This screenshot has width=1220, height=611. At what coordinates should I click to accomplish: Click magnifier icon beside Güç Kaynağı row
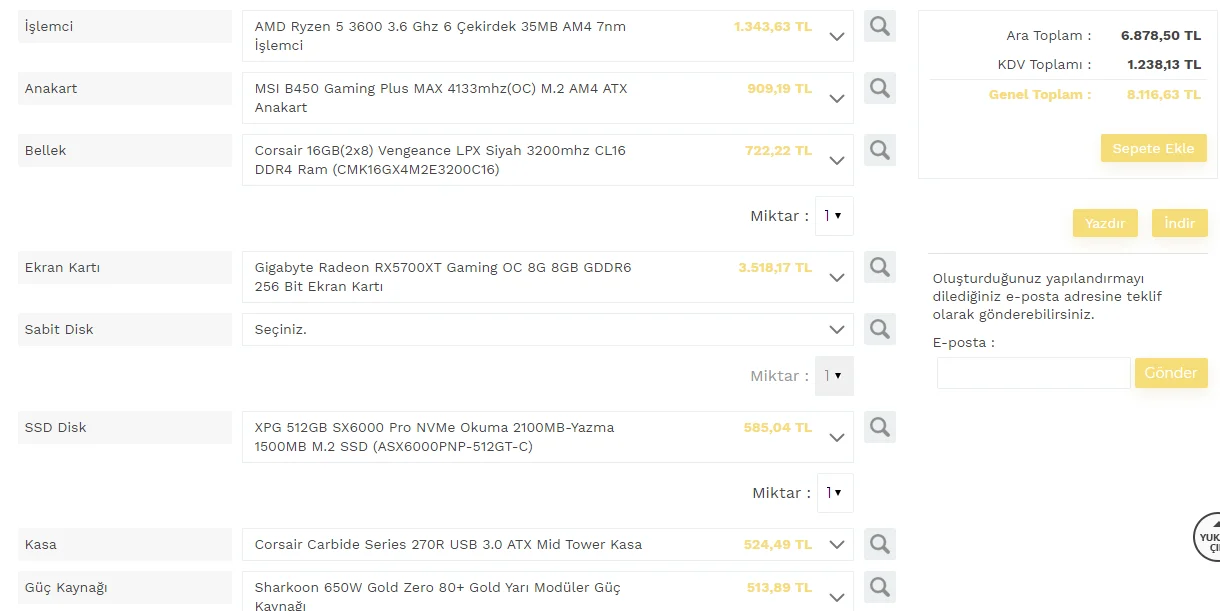click(x=879, y=586)
